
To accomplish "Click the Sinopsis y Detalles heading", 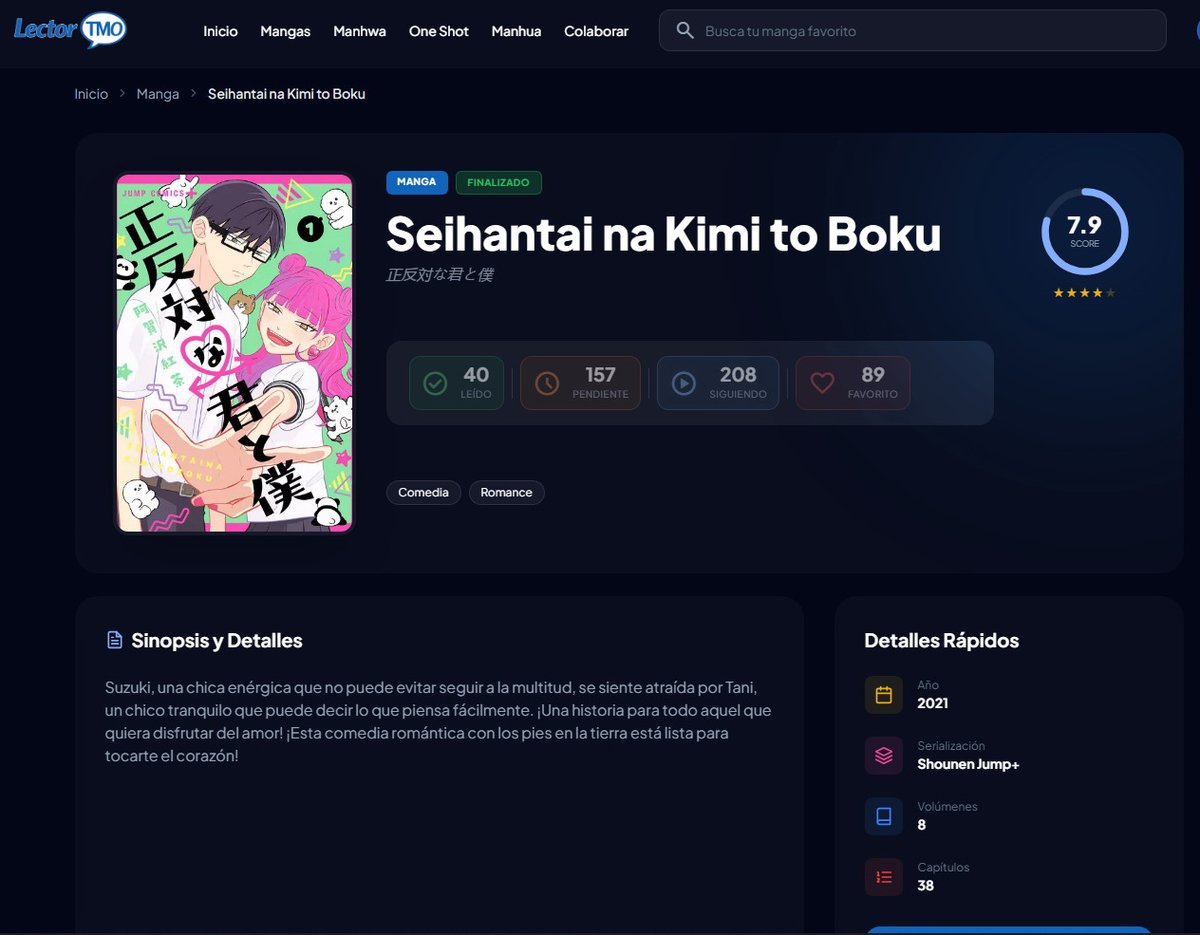I will 217,640.
